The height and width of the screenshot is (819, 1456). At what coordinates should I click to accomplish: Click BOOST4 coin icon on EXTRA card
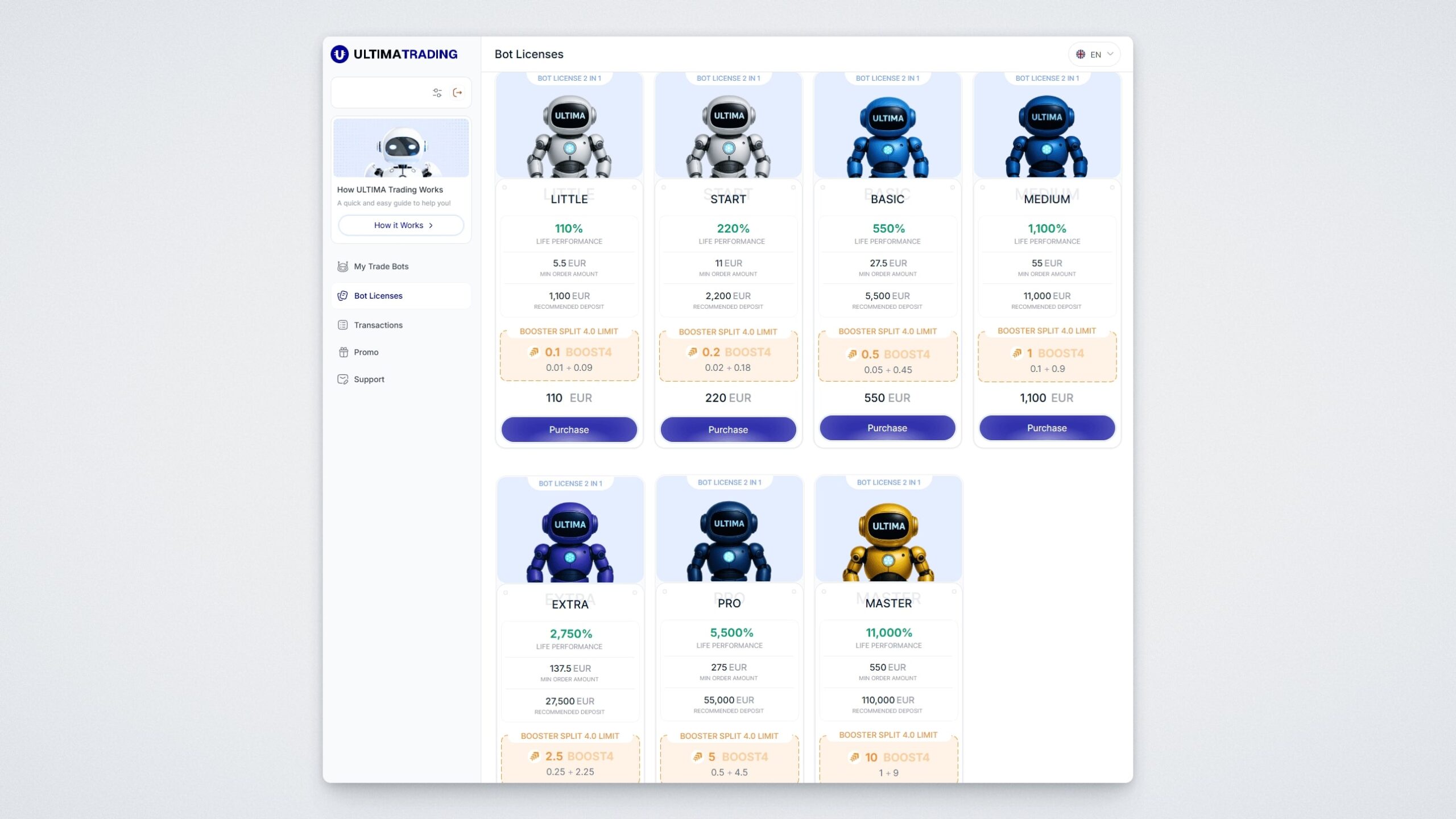pyautogui.click(x=534, y=756)
